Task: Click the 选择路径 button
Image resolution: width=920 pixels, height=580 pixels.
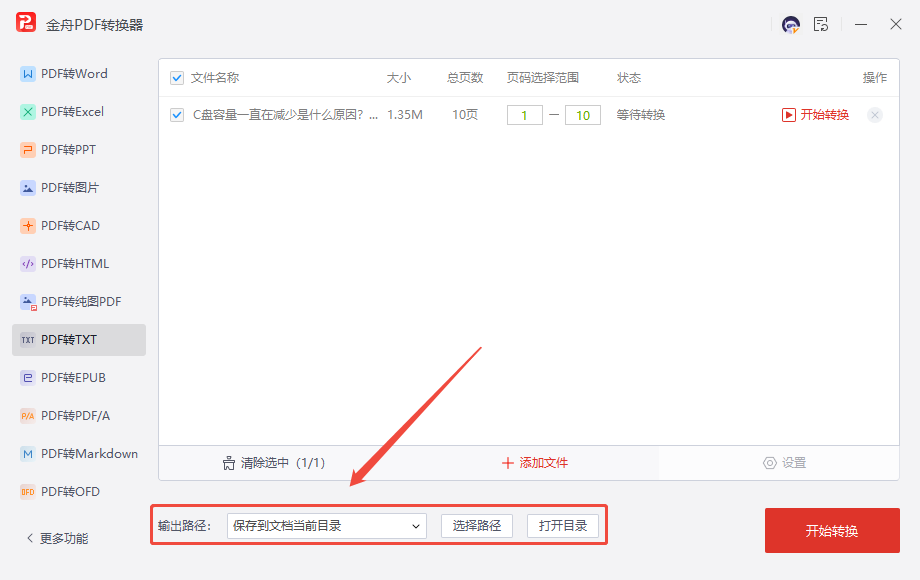Action: 476,526
